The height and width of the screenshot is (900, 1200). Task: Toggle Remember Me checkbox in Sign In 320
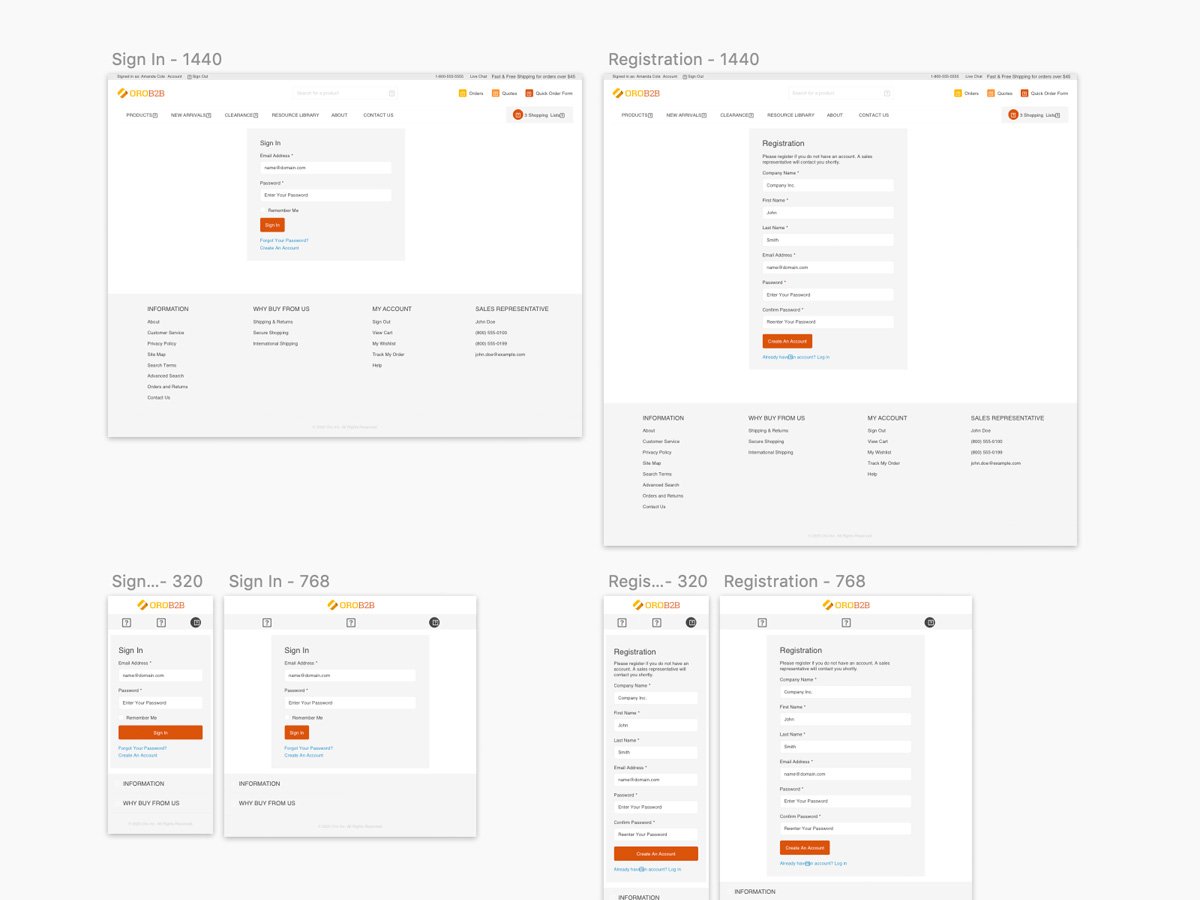(122, 718)
